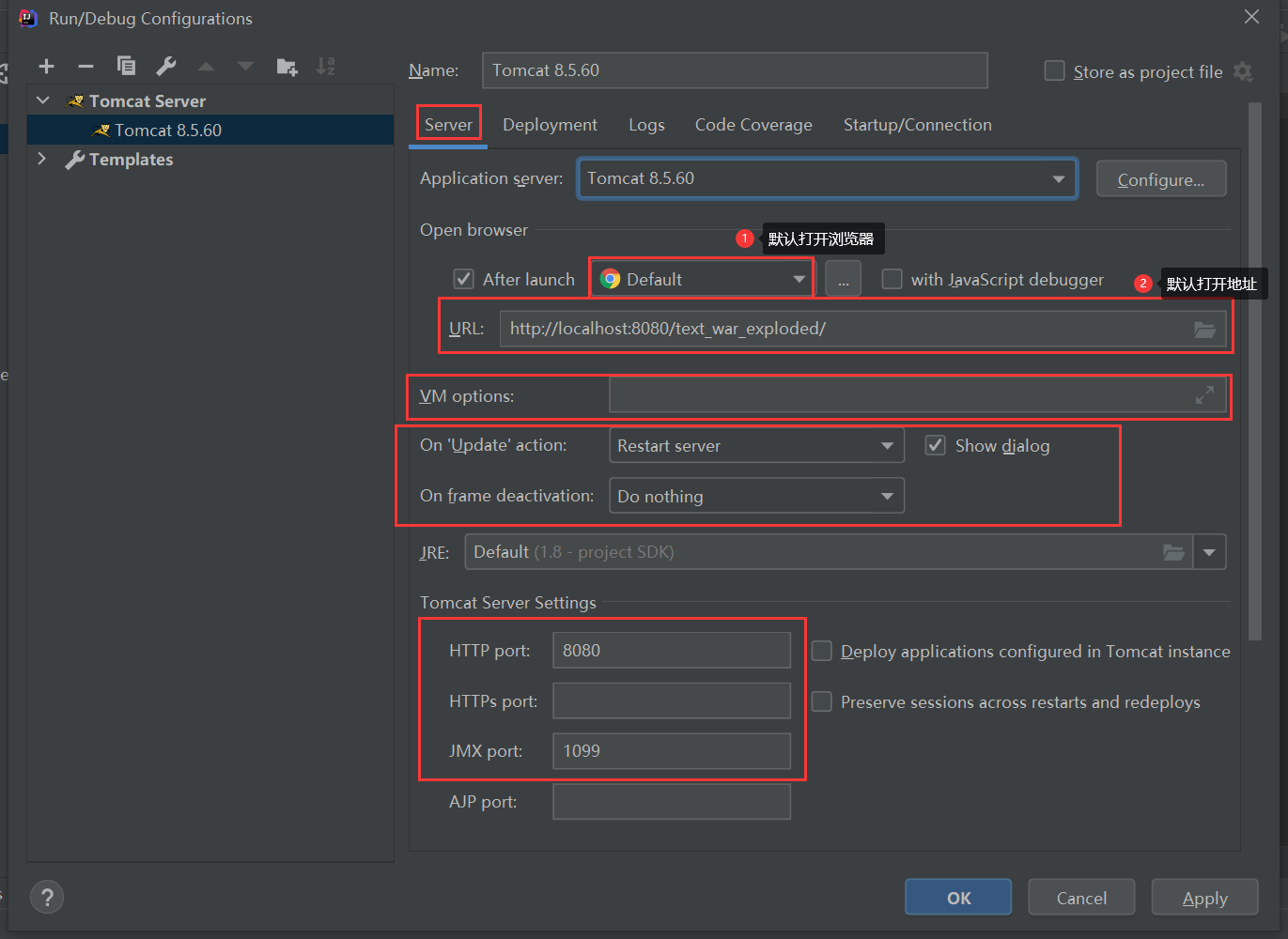Click the OK button

958,898
